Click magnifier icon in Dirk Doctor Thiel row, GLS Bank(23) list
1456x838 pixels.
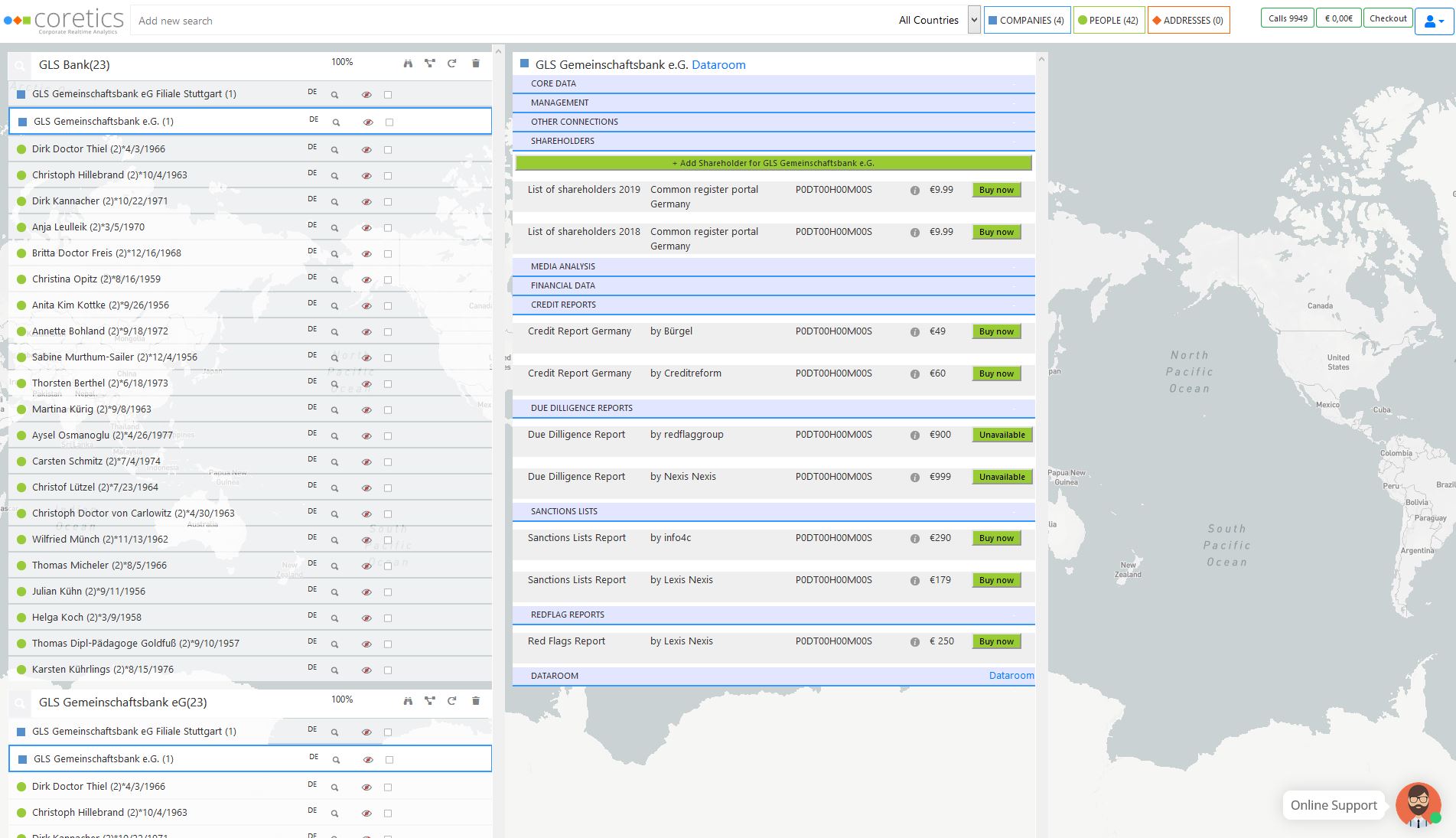click(334, 150)
